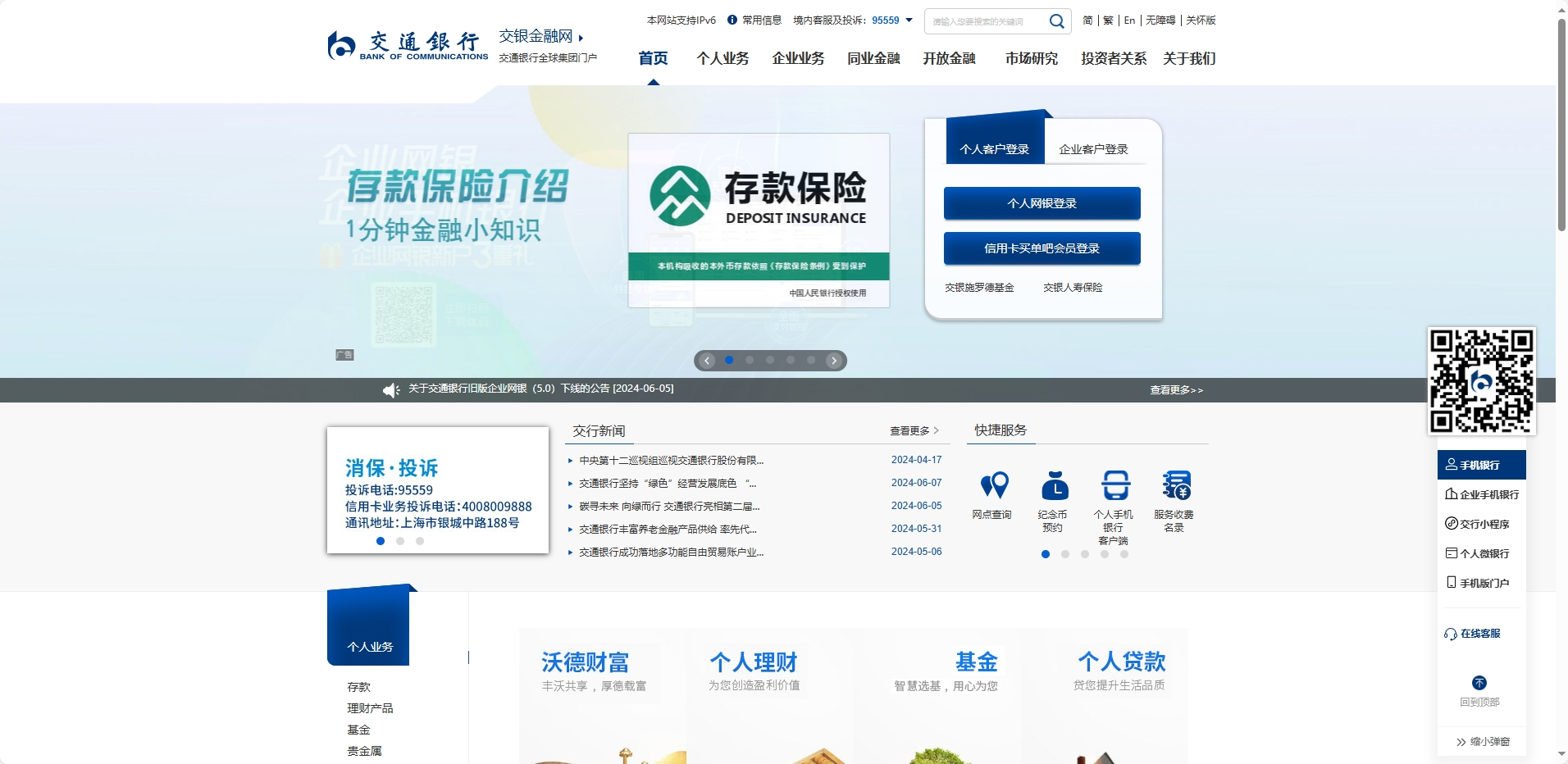The width and height of the screenshot is (1568, 764).
Task: Expand the 95559 hotline dropdown
Action: click(x=907, y=20)
